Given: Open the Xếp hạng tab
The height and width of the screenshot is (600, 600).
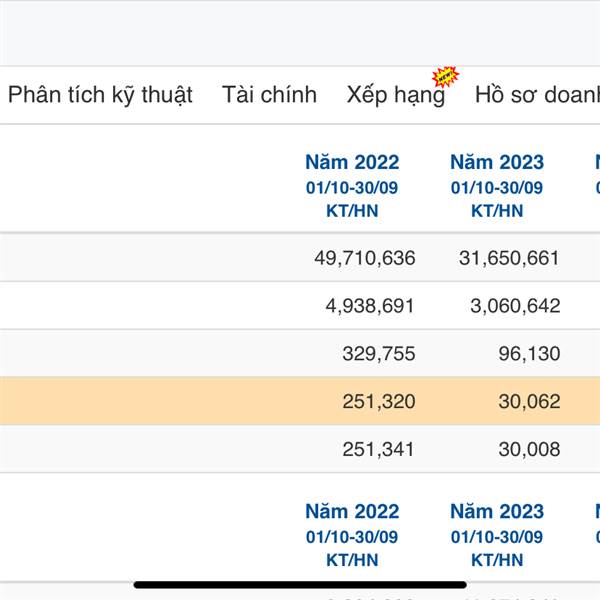Looking at the screenshot, I should click(395, 96).
